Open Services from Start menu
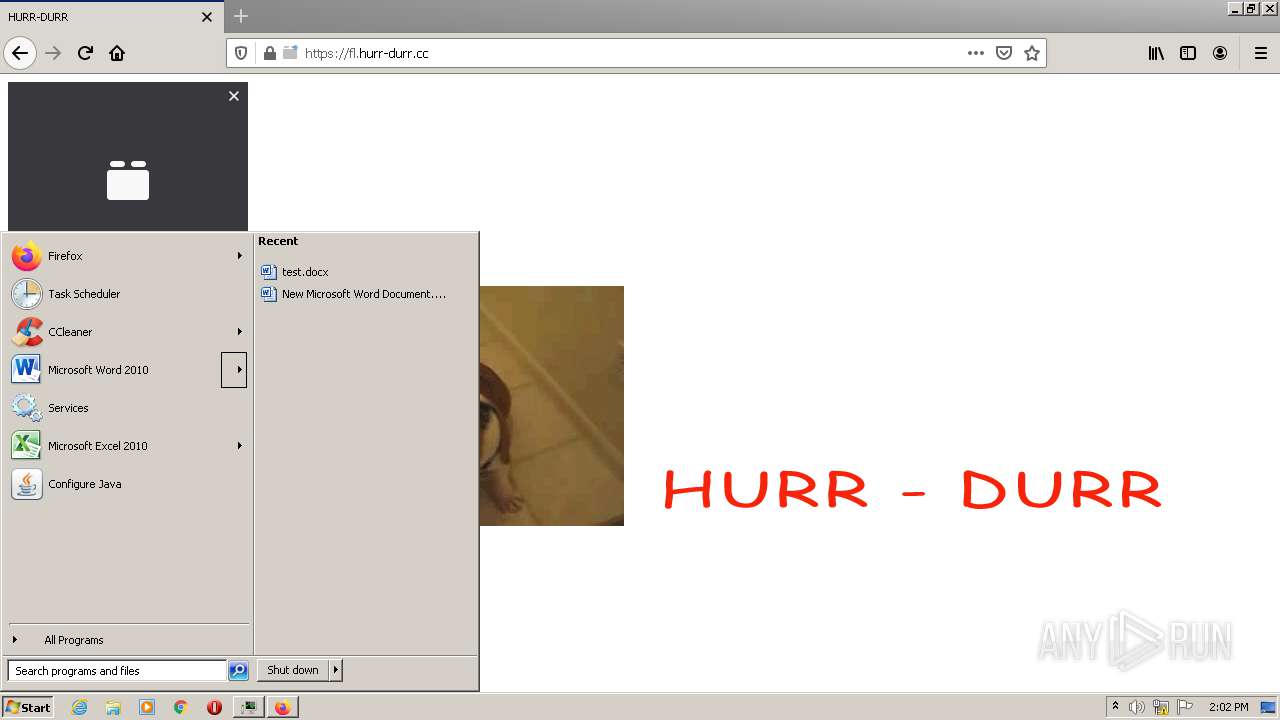1280x720 pixels. click(128, 408)
